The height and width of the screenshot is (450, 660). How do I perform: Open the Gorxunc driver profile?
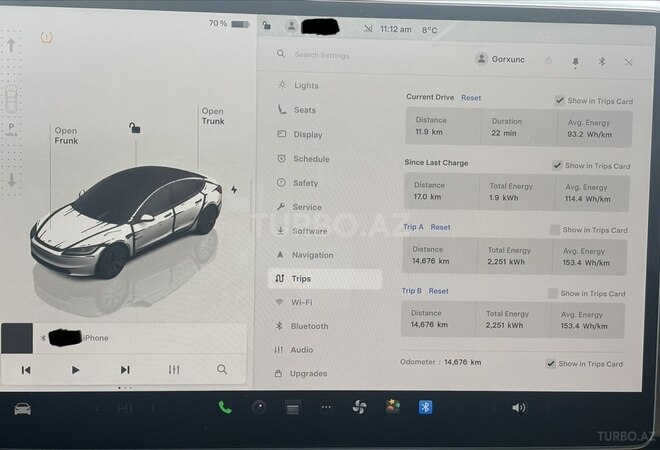(x=500, y=59)
